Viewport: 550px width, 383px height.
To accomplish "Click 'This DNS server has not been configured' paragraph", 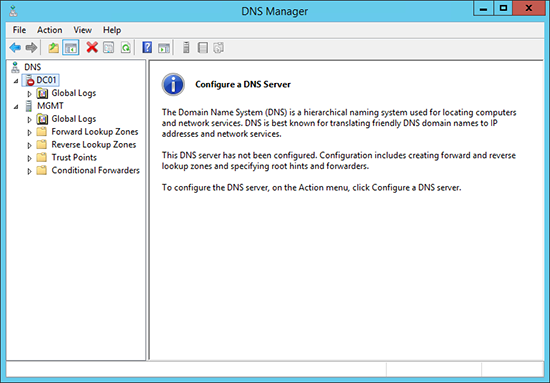I will (339, 161).
